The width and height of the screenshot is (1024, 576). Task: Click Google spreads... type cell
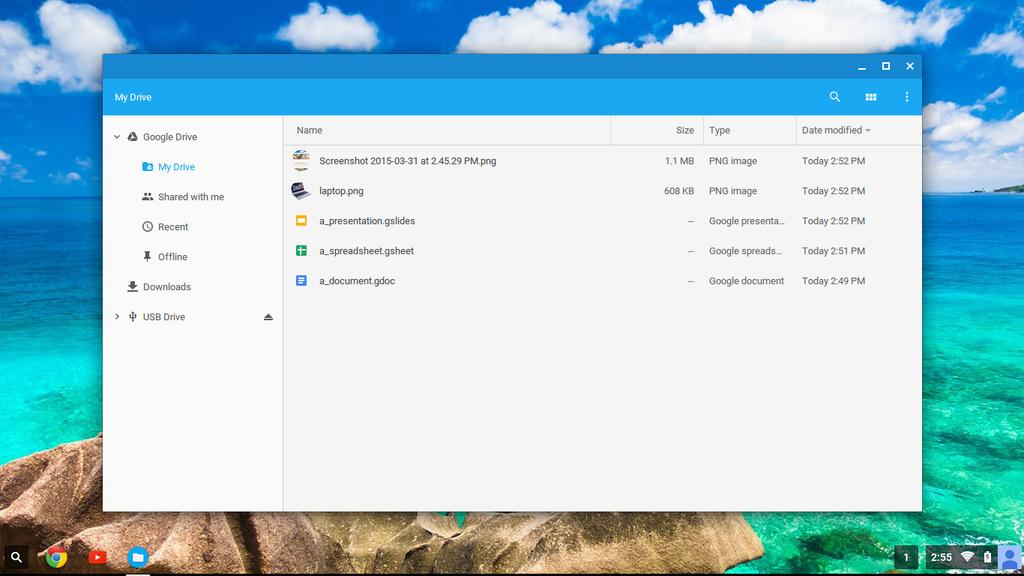point(745,251)
